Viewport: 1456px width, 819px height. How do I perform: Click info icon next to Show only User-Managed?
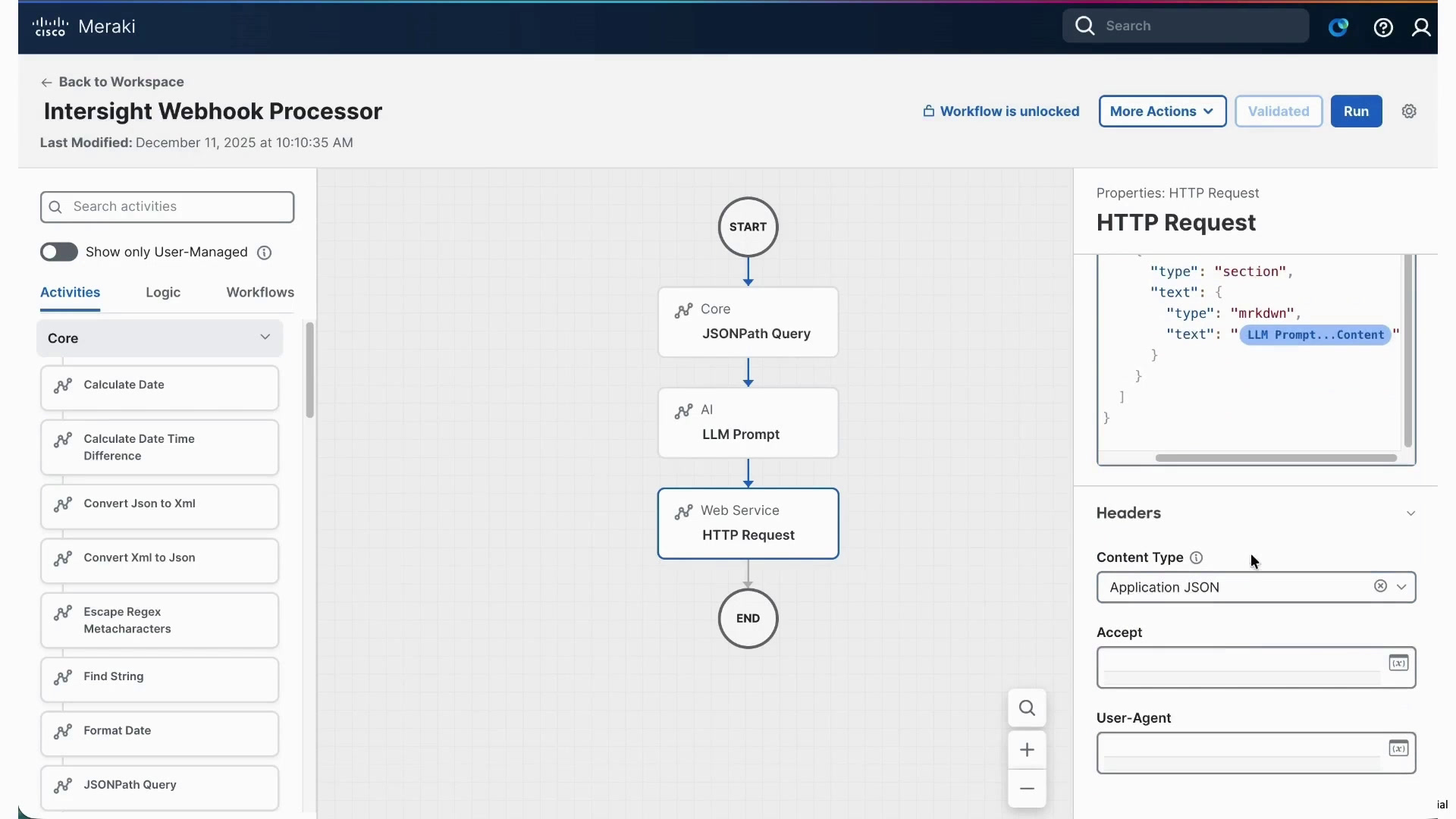click(x=264, y=253)
